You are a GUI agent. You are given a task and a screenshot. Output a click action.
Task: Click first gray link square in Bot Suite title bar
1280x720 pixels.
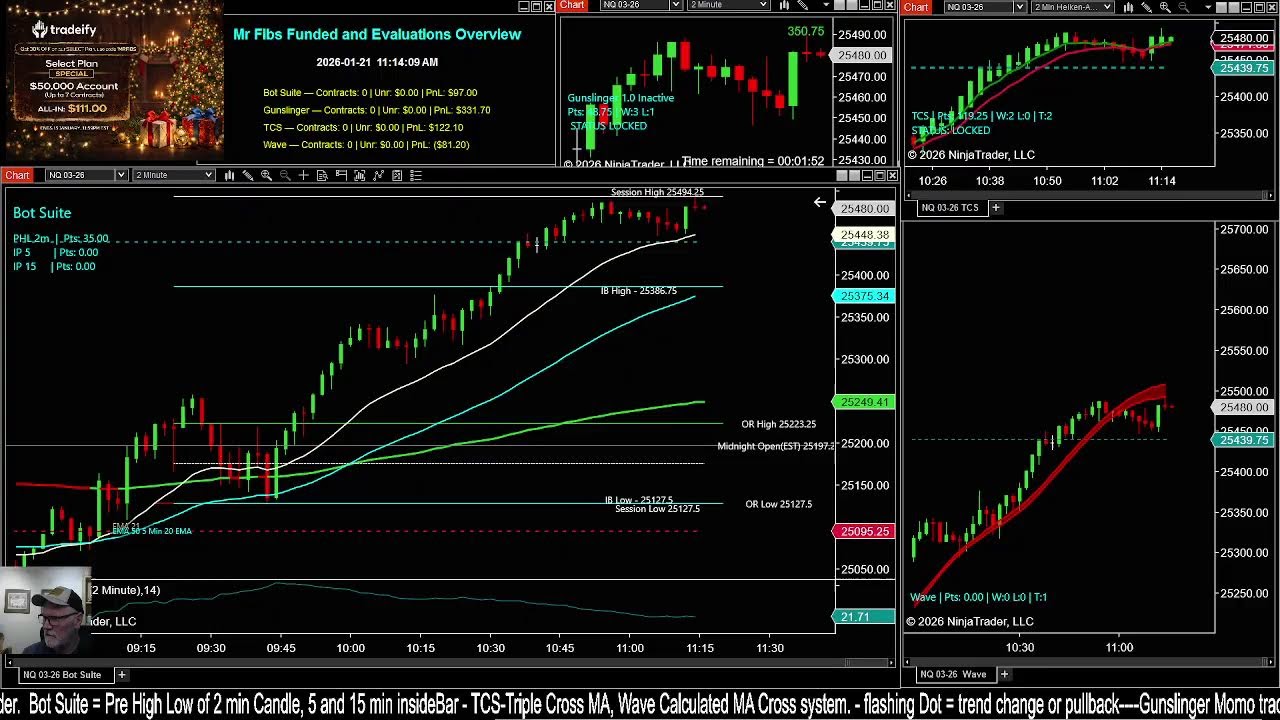(x=841, y=175)
